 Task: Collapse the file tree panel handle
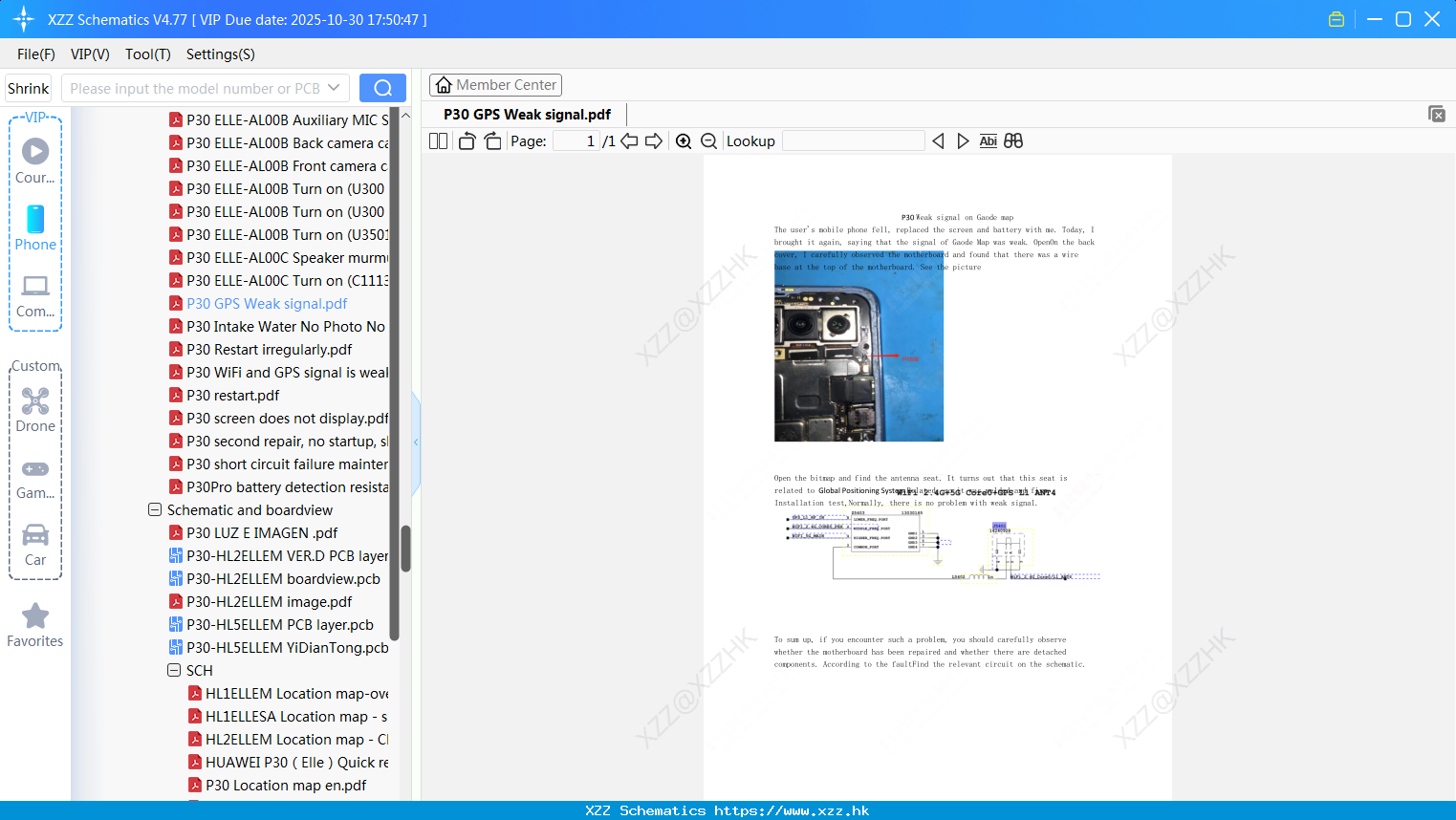coord(416,442)
